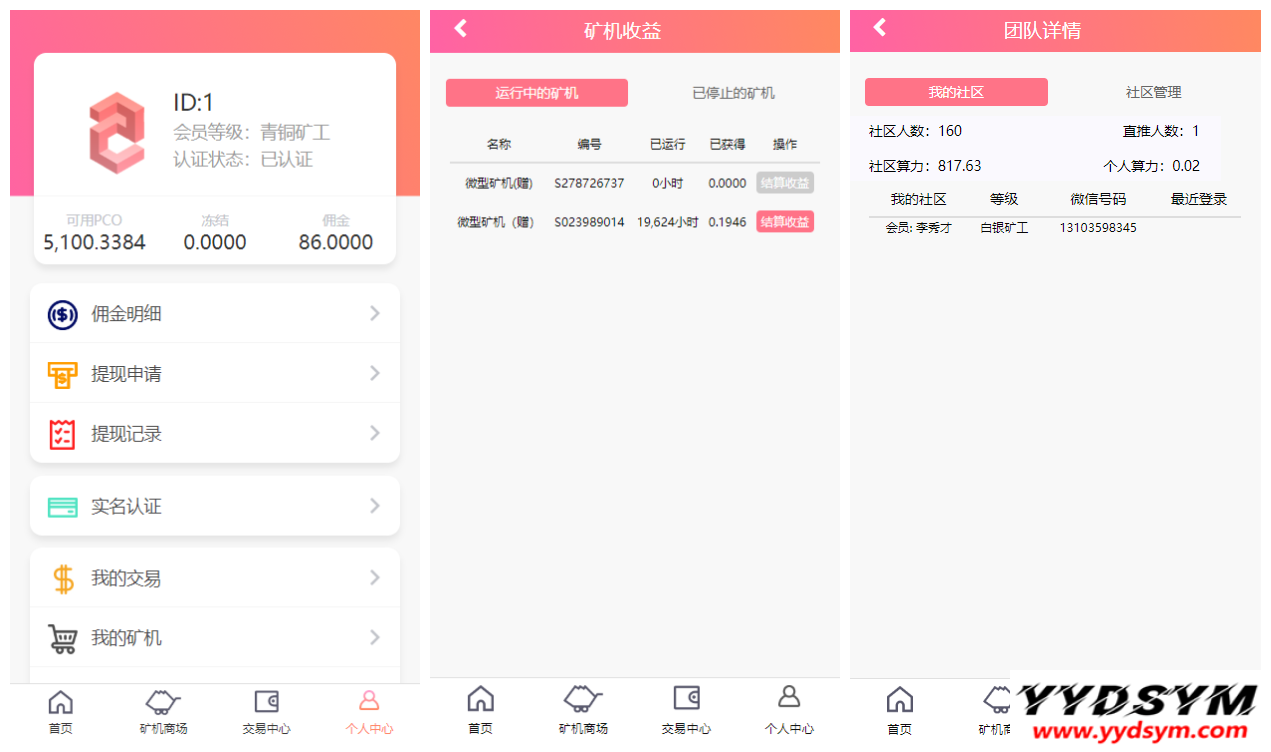
Task: Open 提现记录 via its red list icon
Action: (61, 433)
